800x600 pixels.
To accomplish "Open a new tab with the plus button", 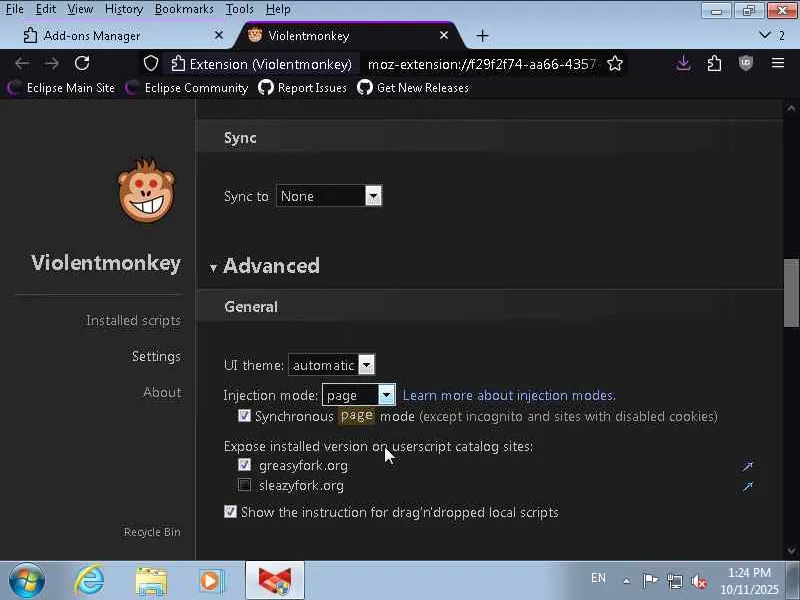I will [482, 36].
